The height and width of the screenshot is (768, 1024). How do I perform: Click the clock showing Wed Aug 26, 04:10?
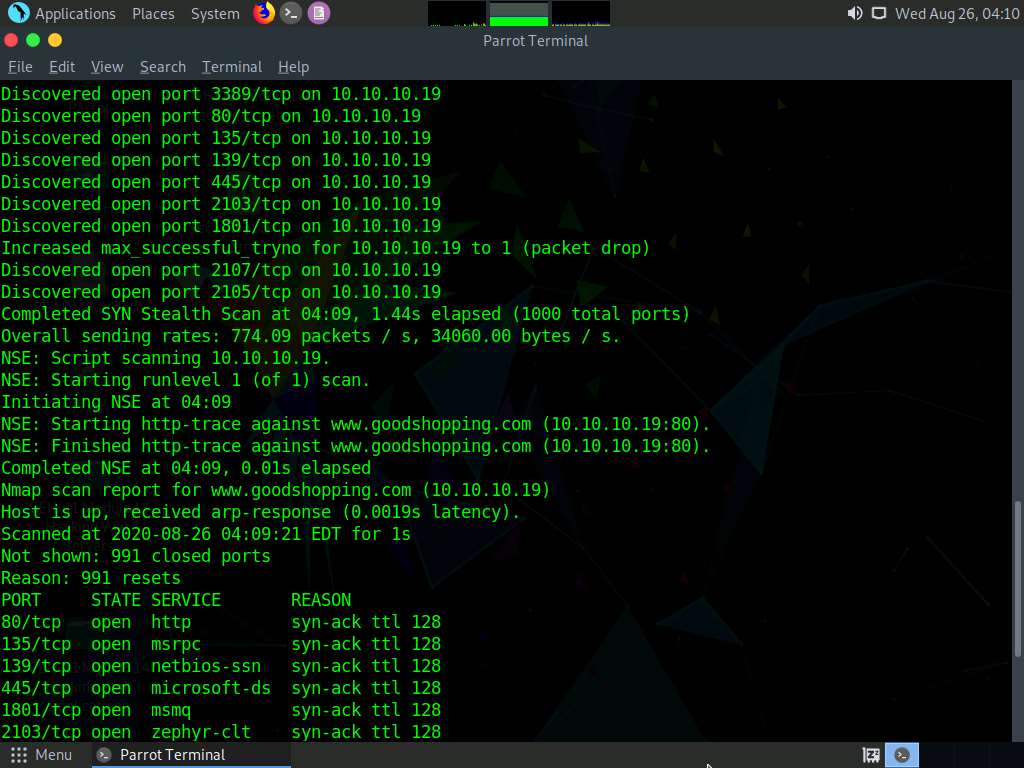click(x=957, y=14)
